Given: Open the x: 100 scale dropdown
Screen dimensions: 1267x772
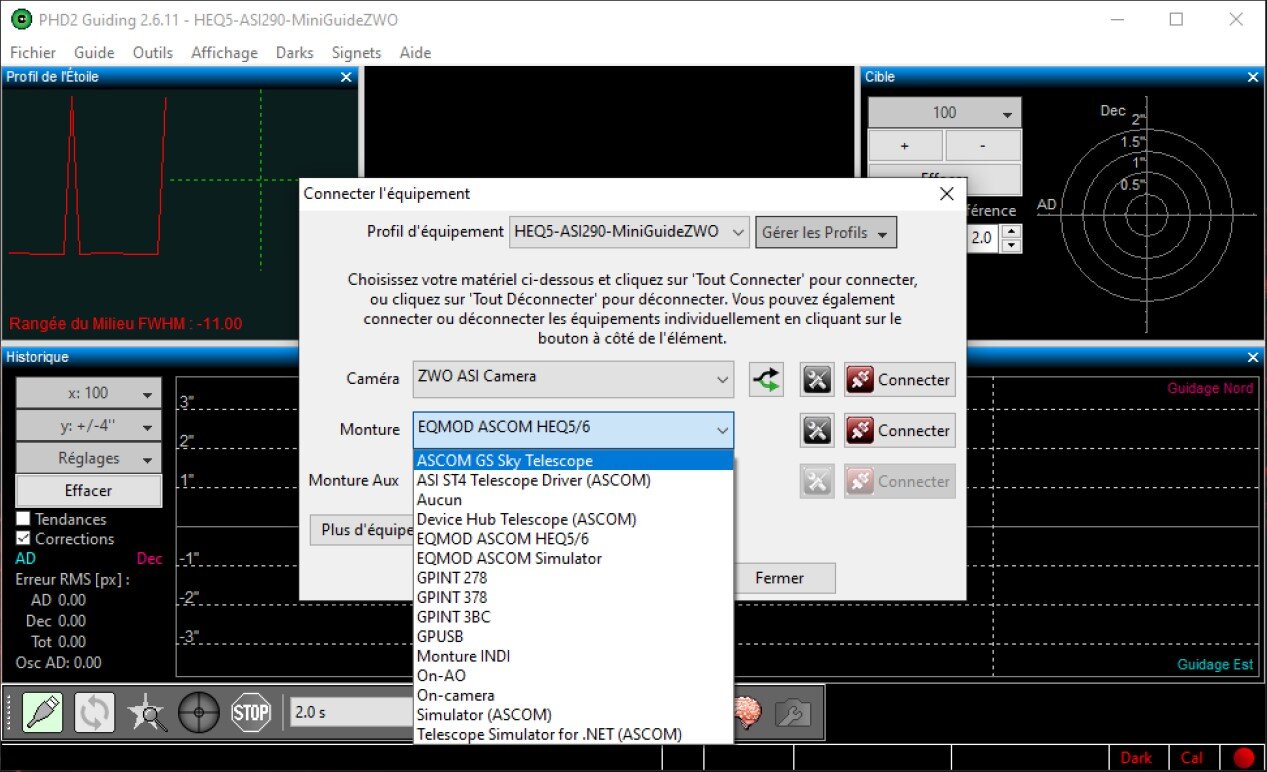Looking at the screenshot, I should 88,393.
